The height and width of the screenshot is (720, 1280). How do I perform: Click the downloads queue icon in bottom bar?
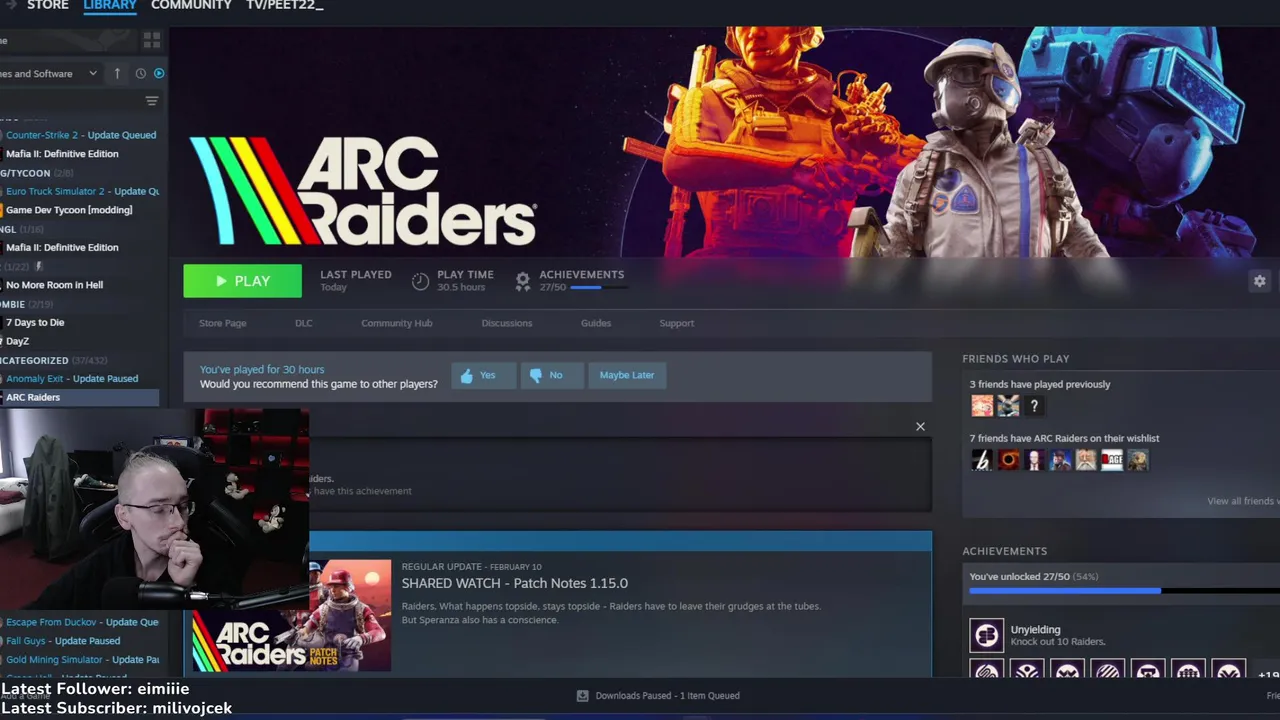click(582, 696)
